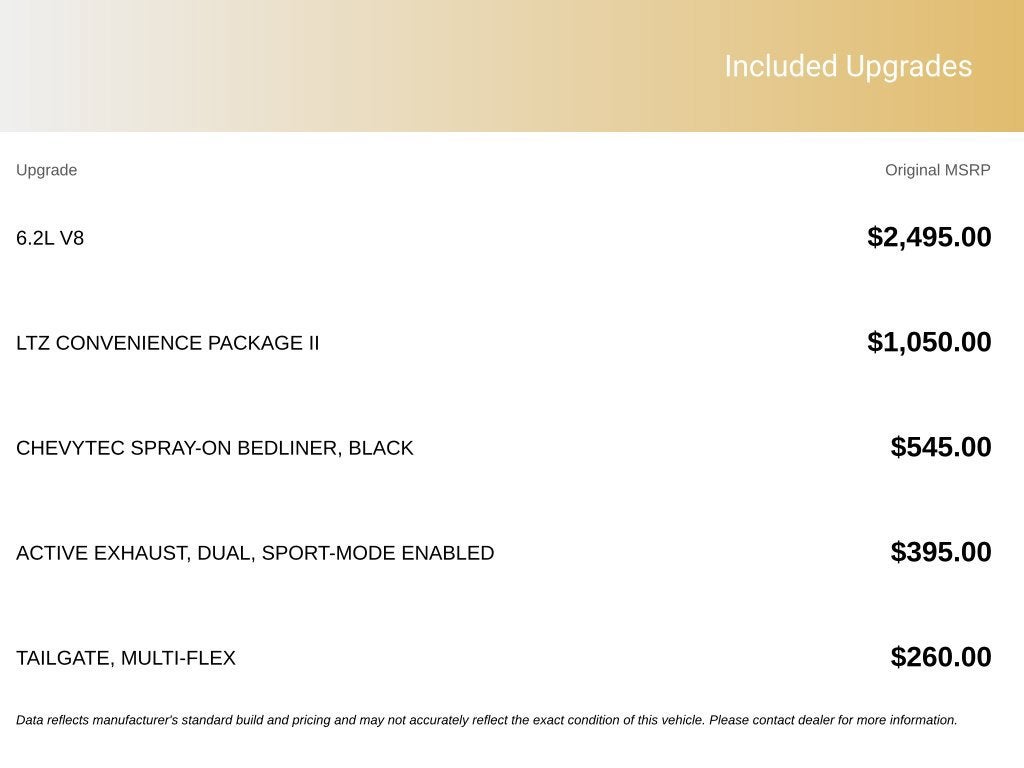
Task: Select Chevytec Spray-On Bedliner, Black entry
Action: coord(214,448)
